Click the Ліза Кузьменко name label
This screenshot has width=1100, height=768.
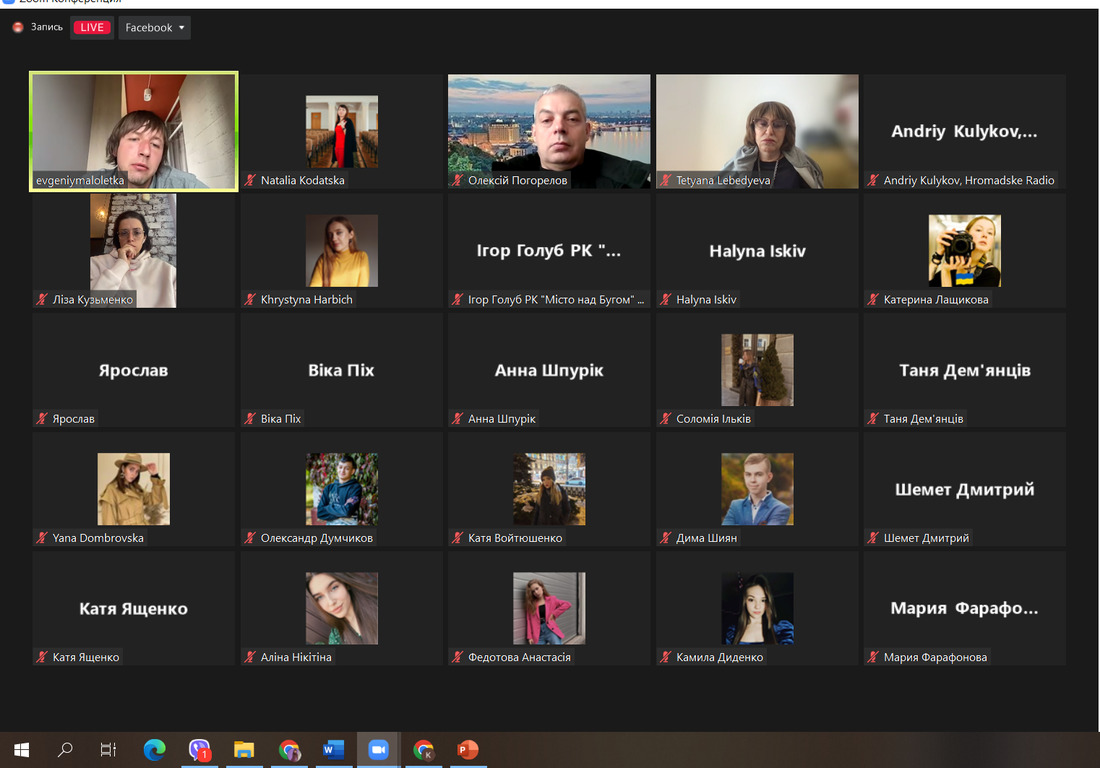[x=93, y=299]
